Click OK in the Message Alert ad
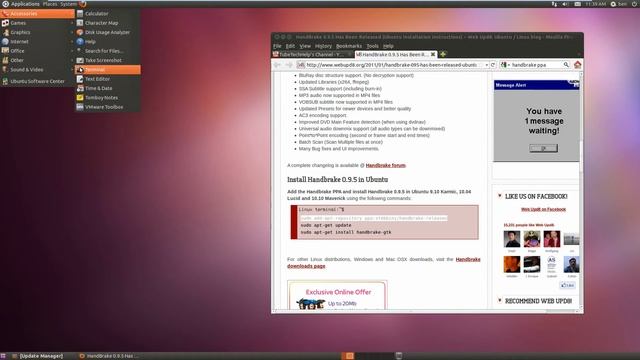The height and width of the screenshot is (360, 640). point(543,148)
